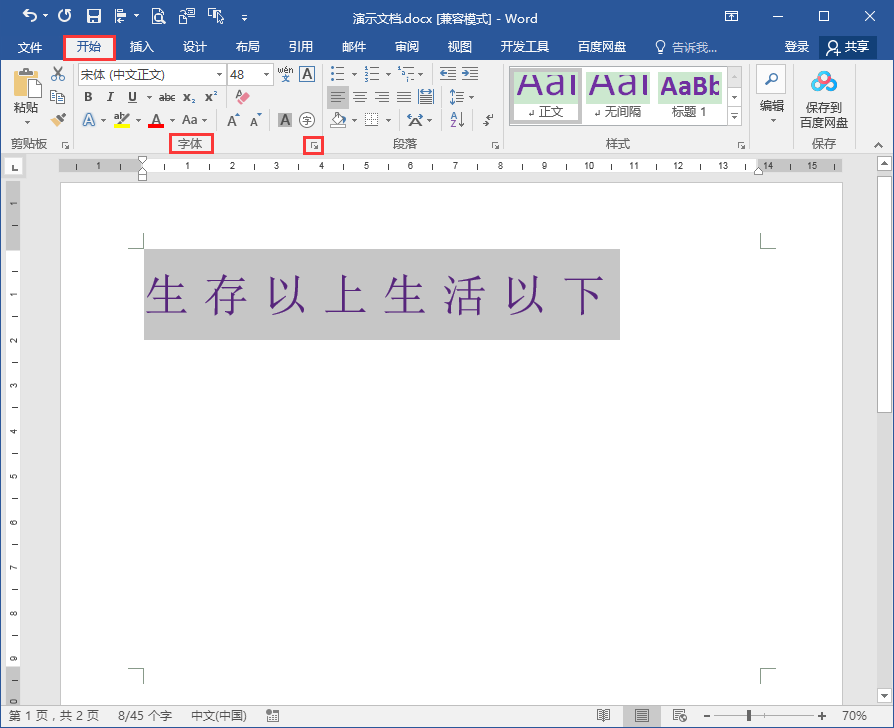
Task: Switch to the 插入 ribbon tab
Action: pyautogui.click(x=140, y=46)
